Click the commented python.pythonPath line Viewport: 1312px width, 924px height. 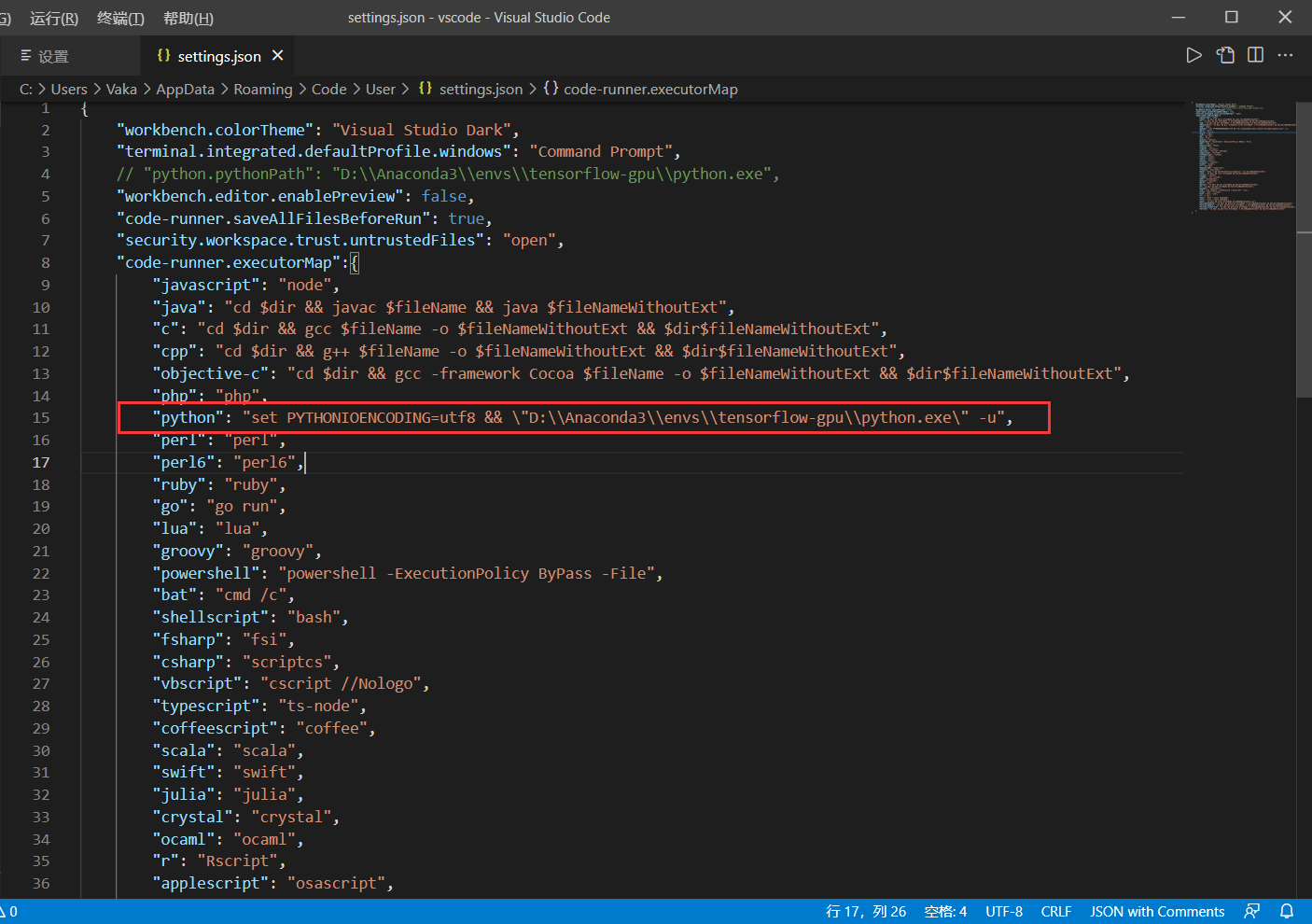point(448,174)
